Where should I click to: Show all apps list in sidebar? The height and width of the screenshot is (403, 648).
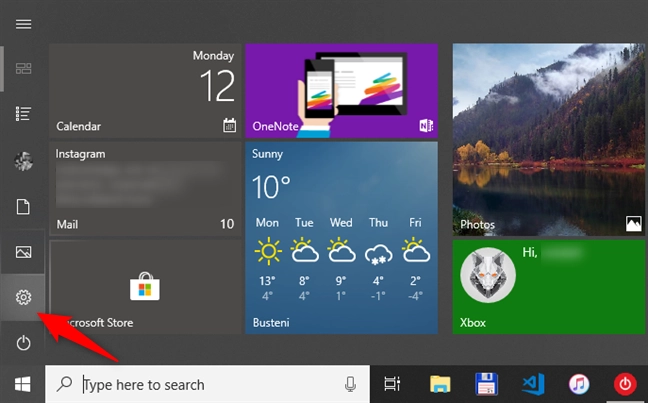pos(23,114)
